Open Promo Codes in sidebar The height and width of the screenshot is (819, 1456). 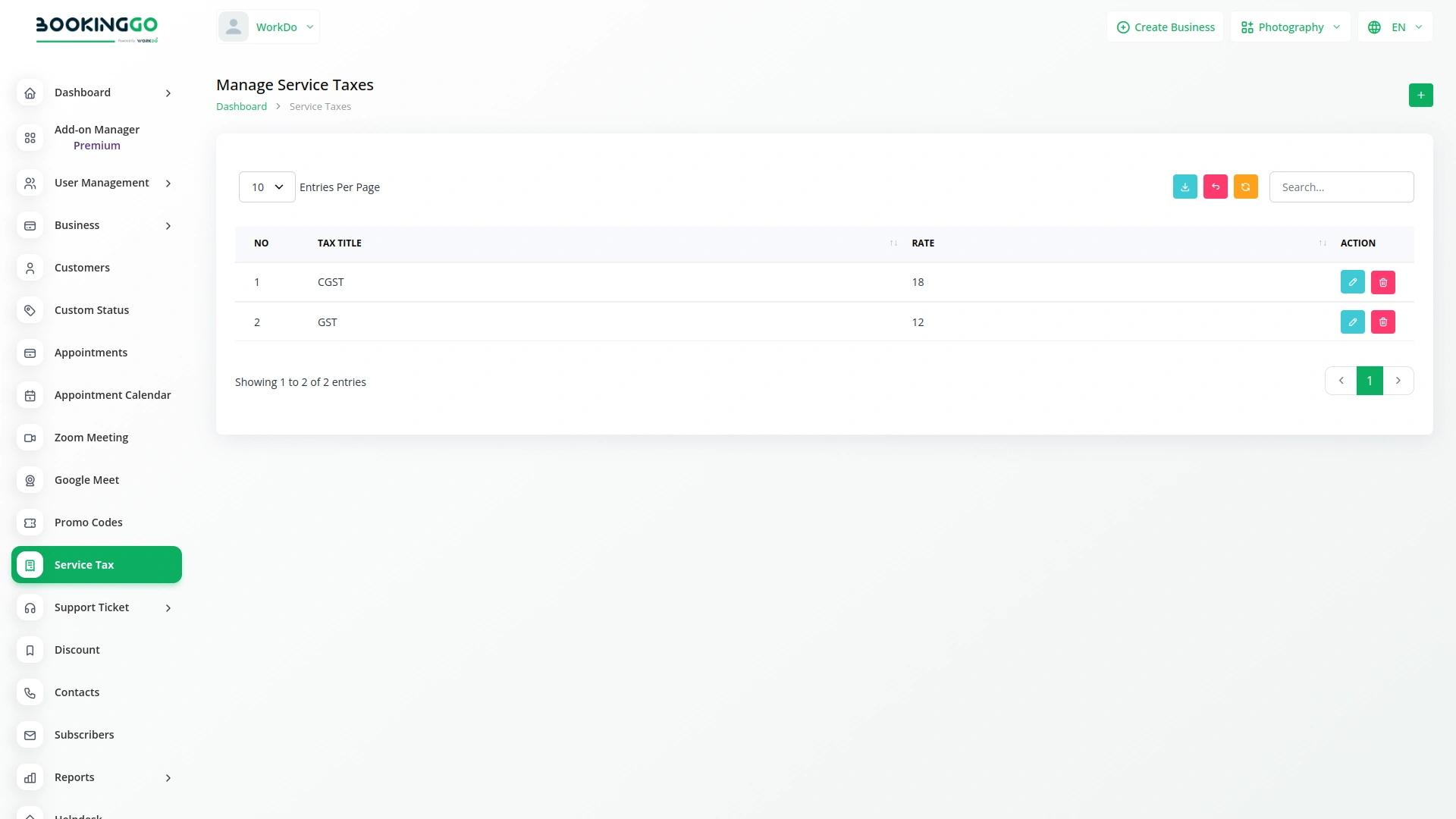point(88,522)
